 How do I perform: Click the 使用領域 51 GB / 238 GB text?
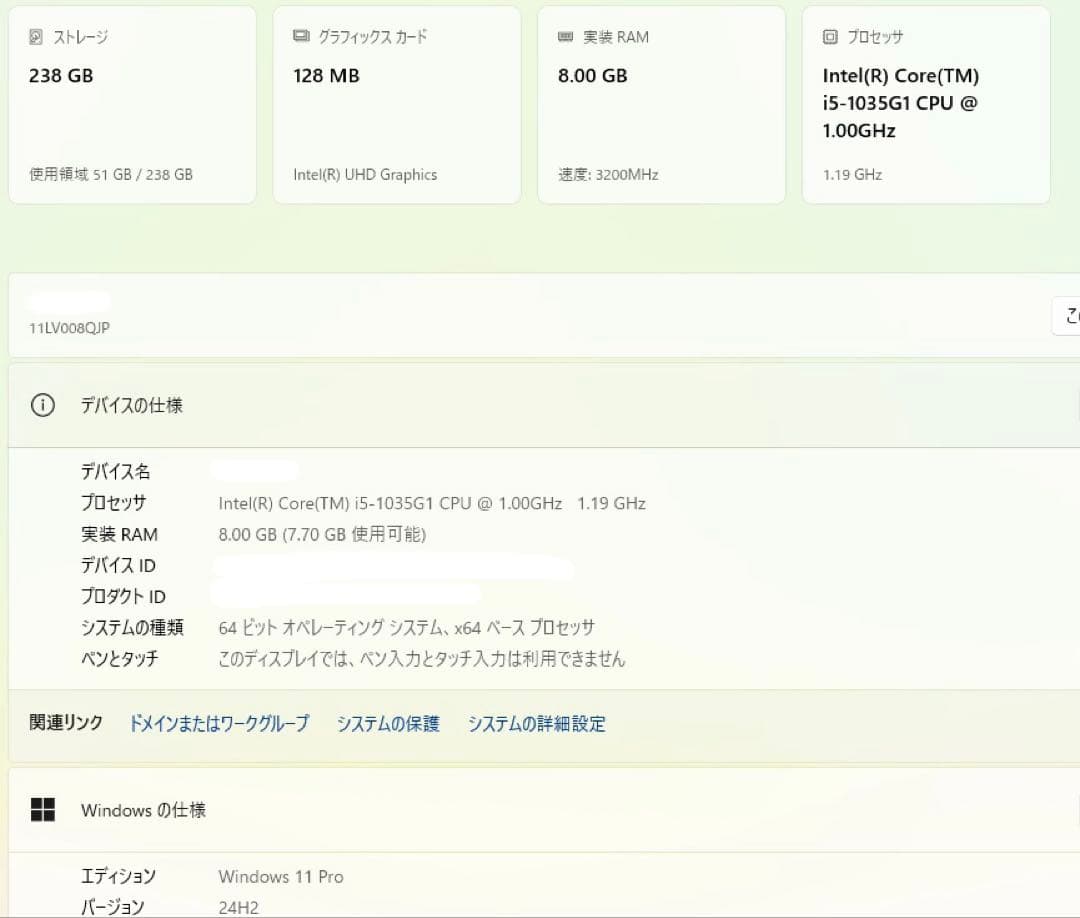(x=111, y=174)
